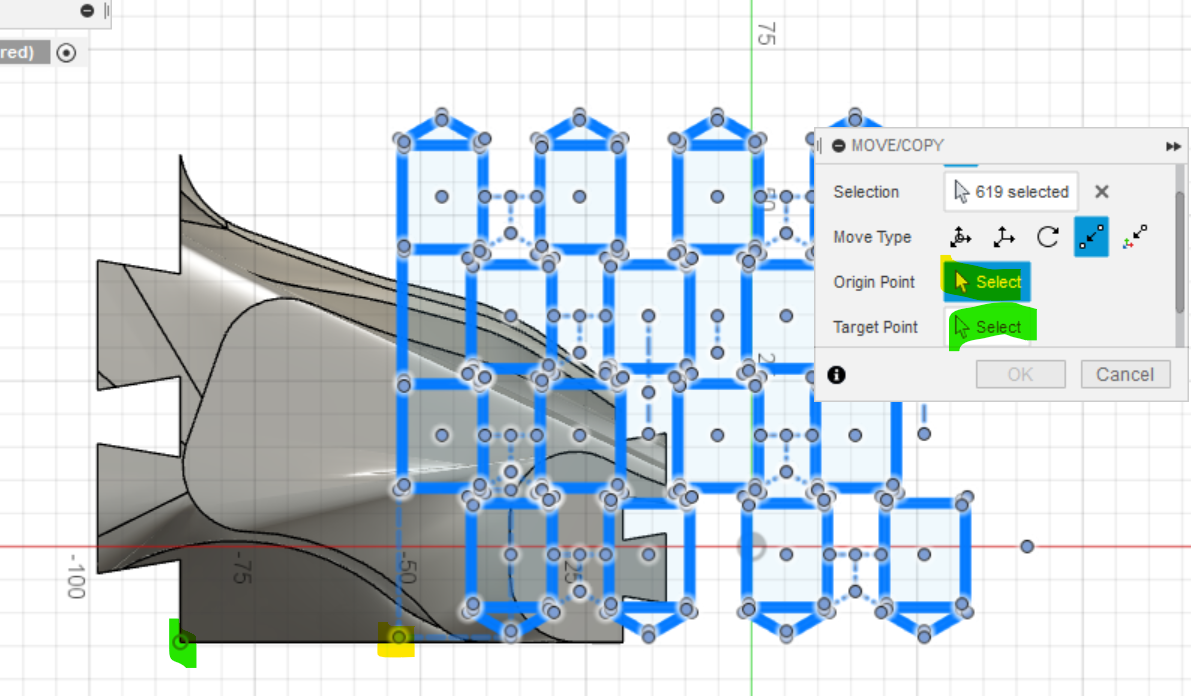The width and height of the screenshot is (1191, 696).
Task: Click the isolated sketch point on red axis
Action: [x=1027, y=546]
